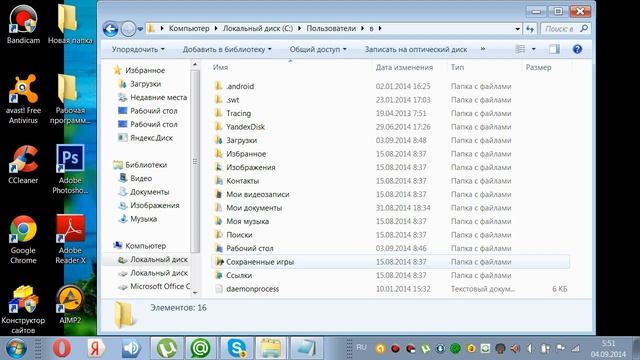
Task: Launch AIMP2 player shortcut
Action: pyautogui.click(x=70, y=305)
